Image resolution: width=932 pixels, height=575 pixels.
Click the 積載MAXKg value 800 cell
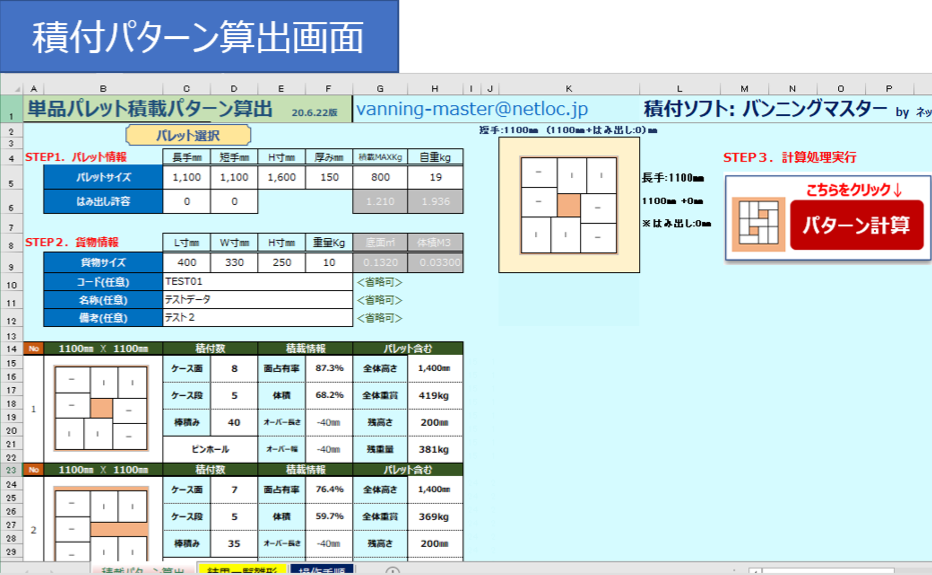tap(380, 178)
